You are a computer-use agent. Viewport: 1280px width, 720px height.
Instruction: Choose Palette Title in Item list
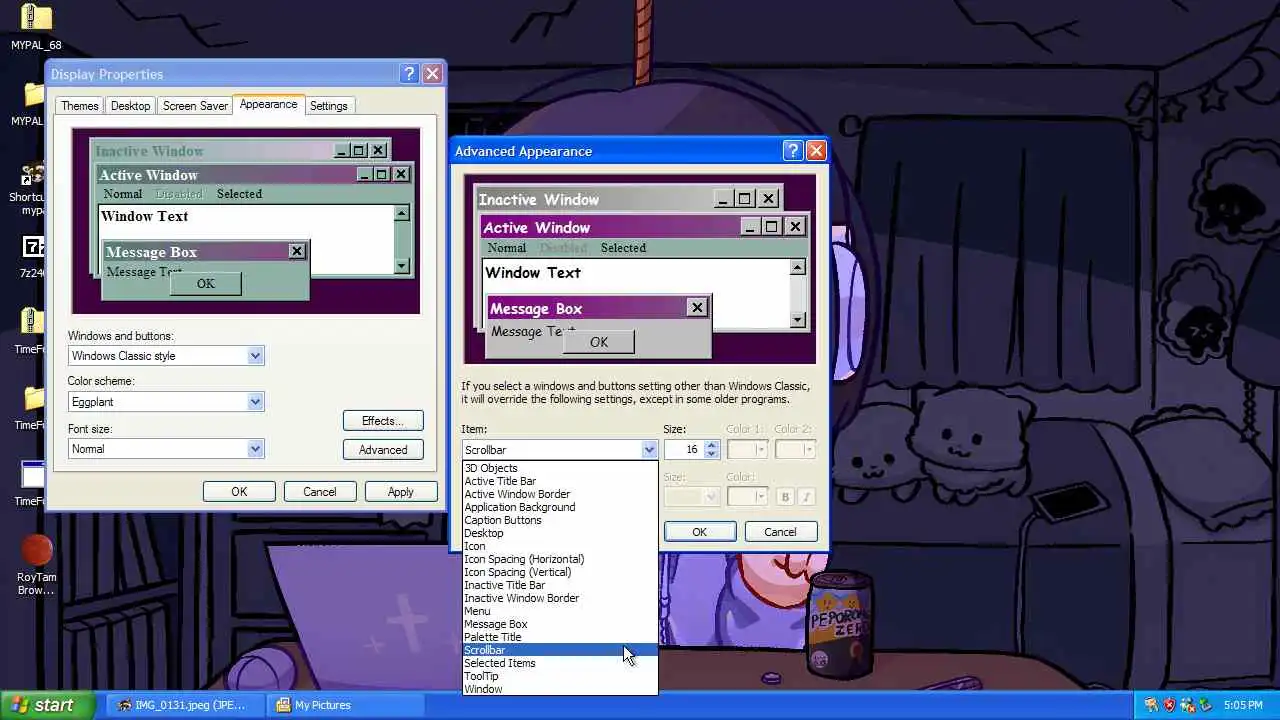pos(560,637)
